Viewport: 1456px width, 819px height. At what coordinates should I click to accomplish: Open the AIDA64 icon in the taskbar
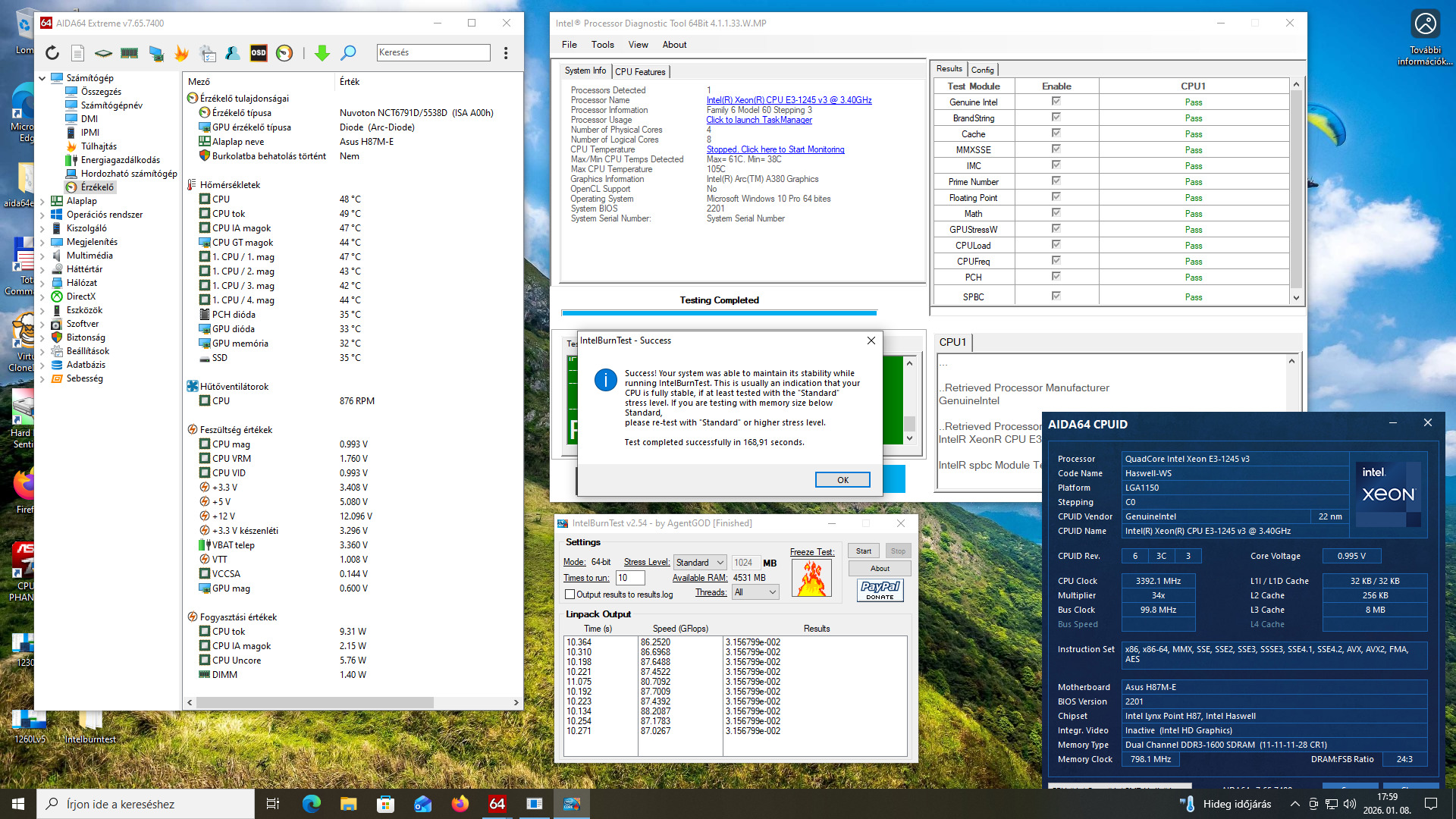[497, 804]
